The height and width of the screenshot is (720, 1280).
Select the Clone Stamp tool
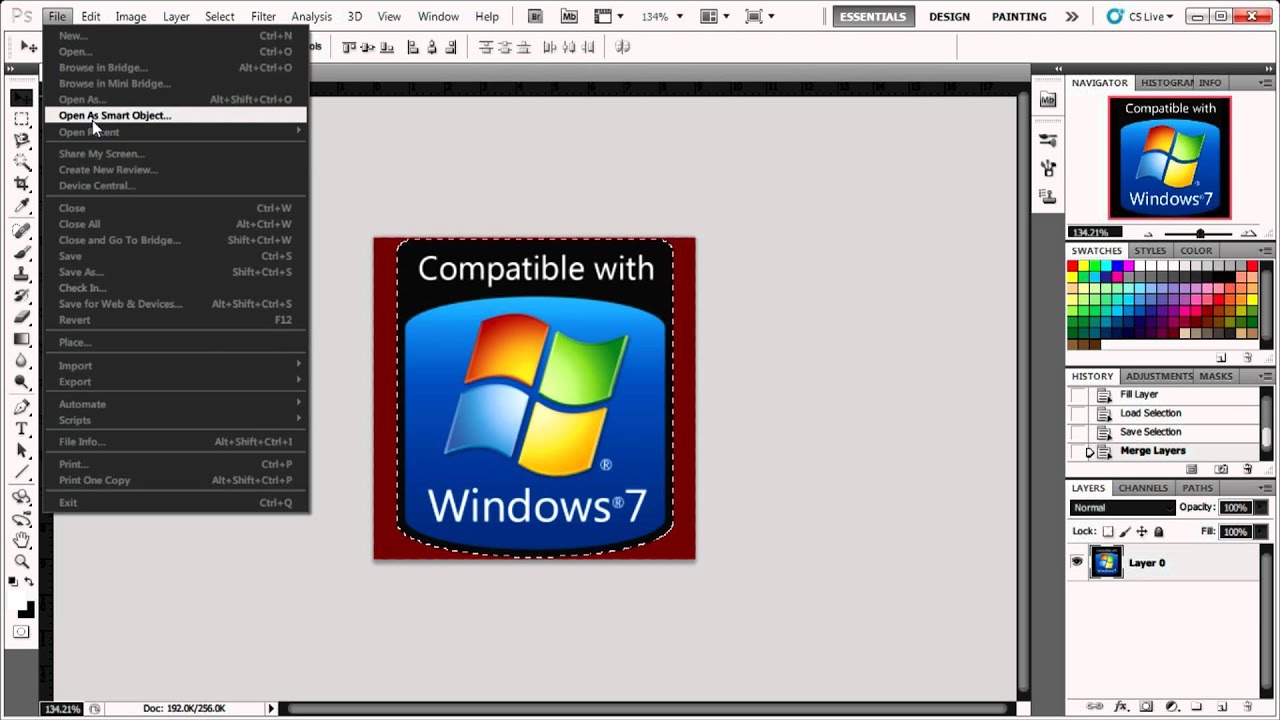coord(21,274)
